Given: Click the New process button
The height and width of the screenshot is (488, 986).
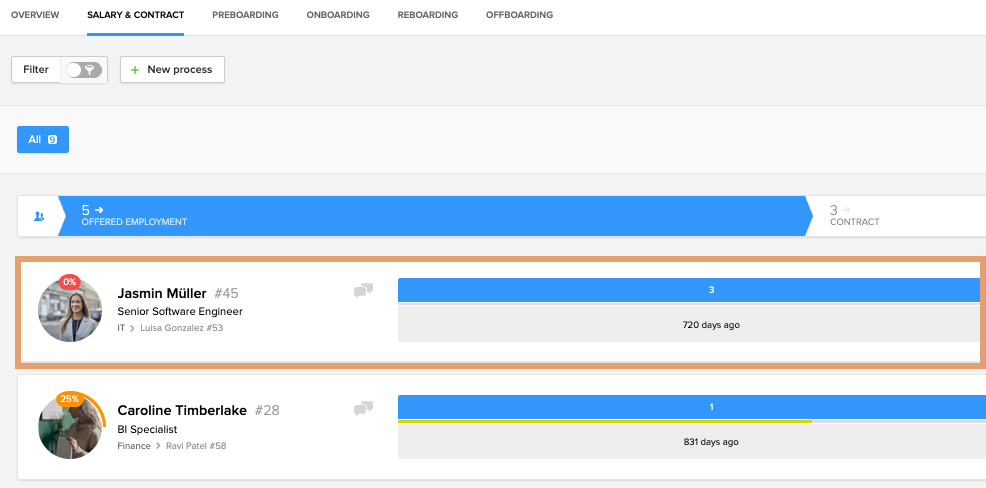Looking at the screenshot, I should click(x=172, y=70).
